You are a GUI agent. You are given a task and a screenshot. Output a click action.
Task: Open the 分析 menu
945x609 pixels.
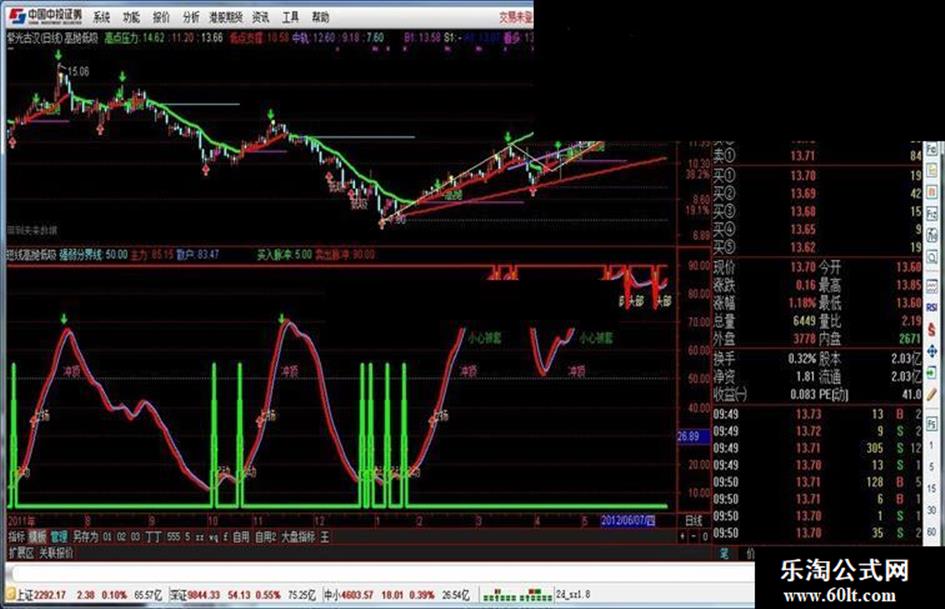(x=190, y=17)
